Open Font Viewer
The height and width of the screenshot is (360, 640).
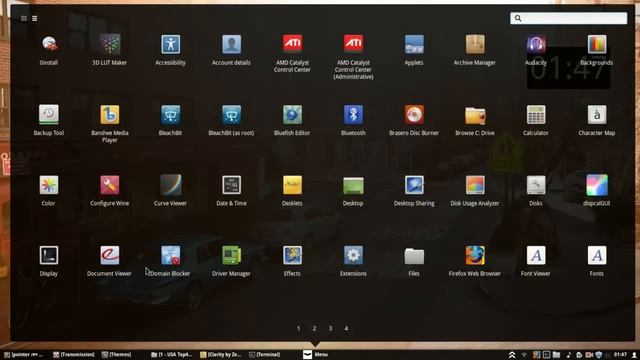point(536,261)
